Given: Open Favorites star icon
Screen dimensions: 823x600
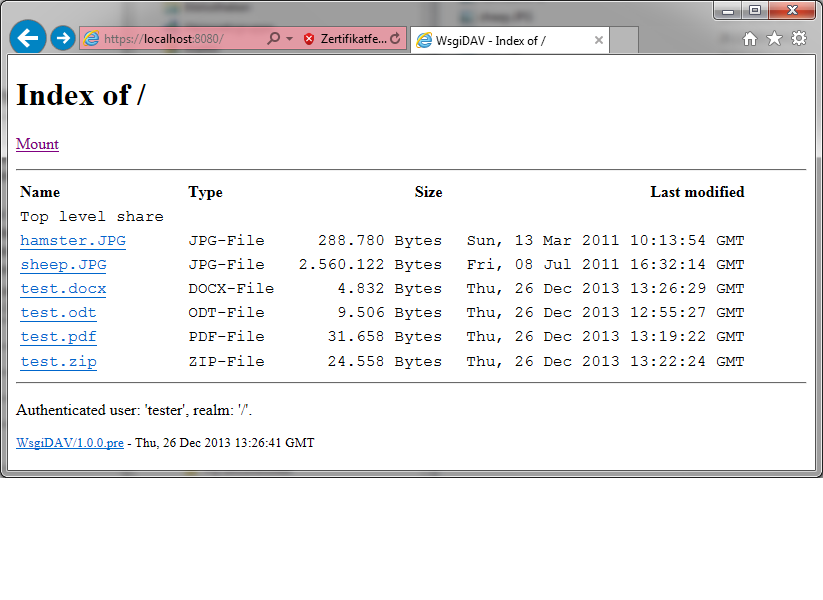Looking at the screenshot, I should pyautogui.click(x=774, y=39).
